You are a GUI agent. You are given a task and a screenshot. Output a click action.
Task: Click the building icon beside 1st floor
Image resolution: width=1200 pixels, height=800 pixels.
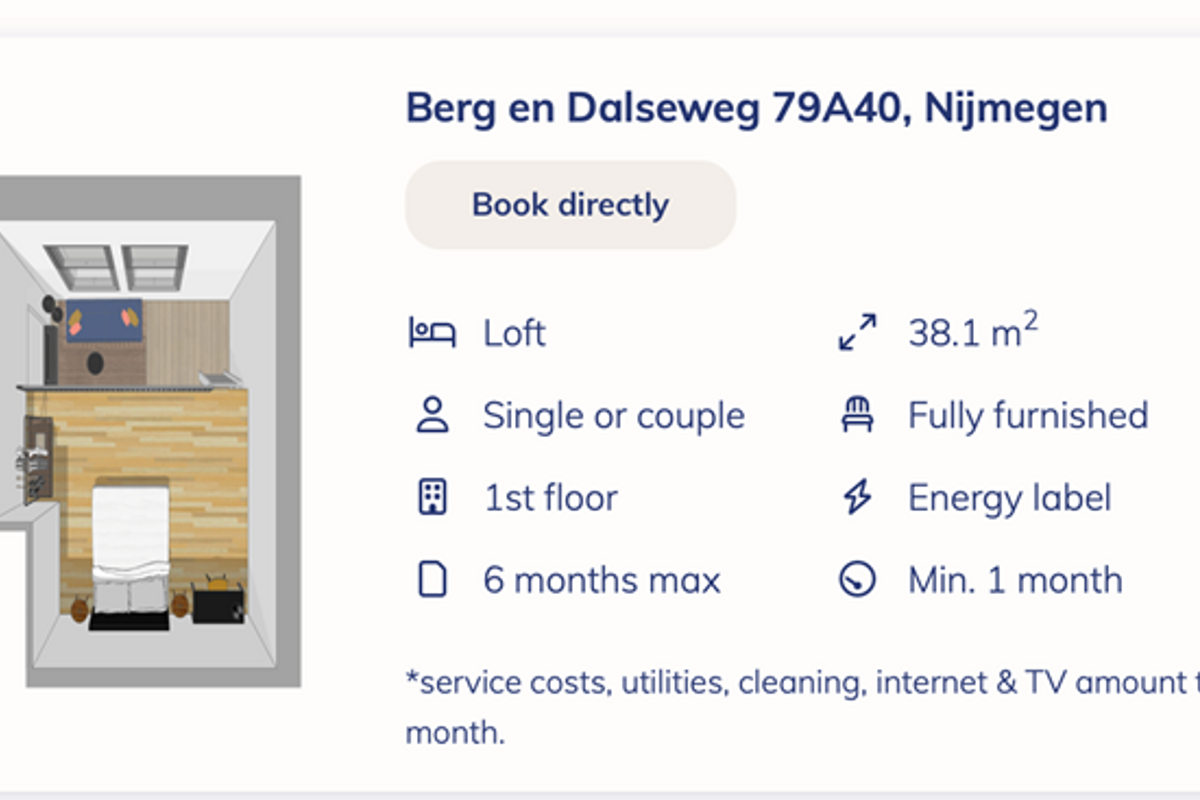point(432,497)
